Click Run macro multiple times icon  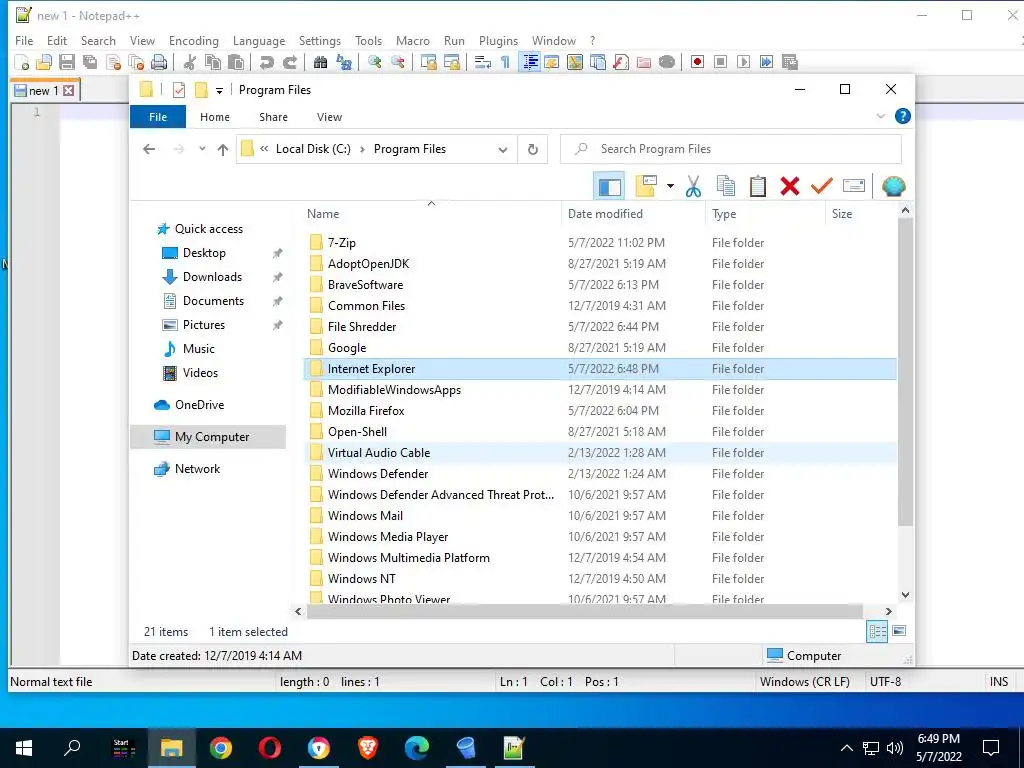coord(766,62)
